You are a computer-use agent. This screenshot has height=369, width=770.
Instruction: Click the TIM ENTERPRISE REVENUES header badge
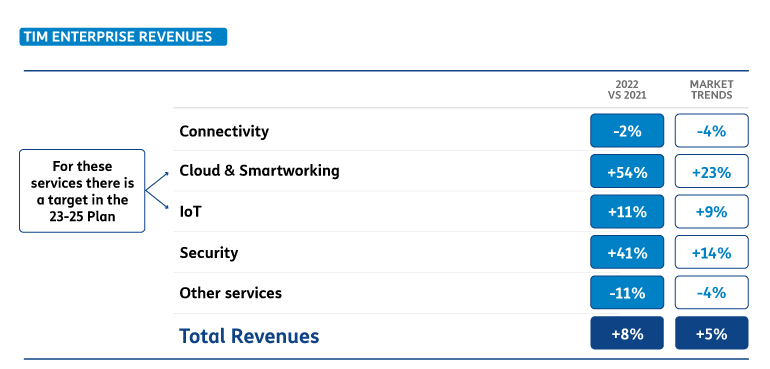pyautogui.click(x=123, y=37)
